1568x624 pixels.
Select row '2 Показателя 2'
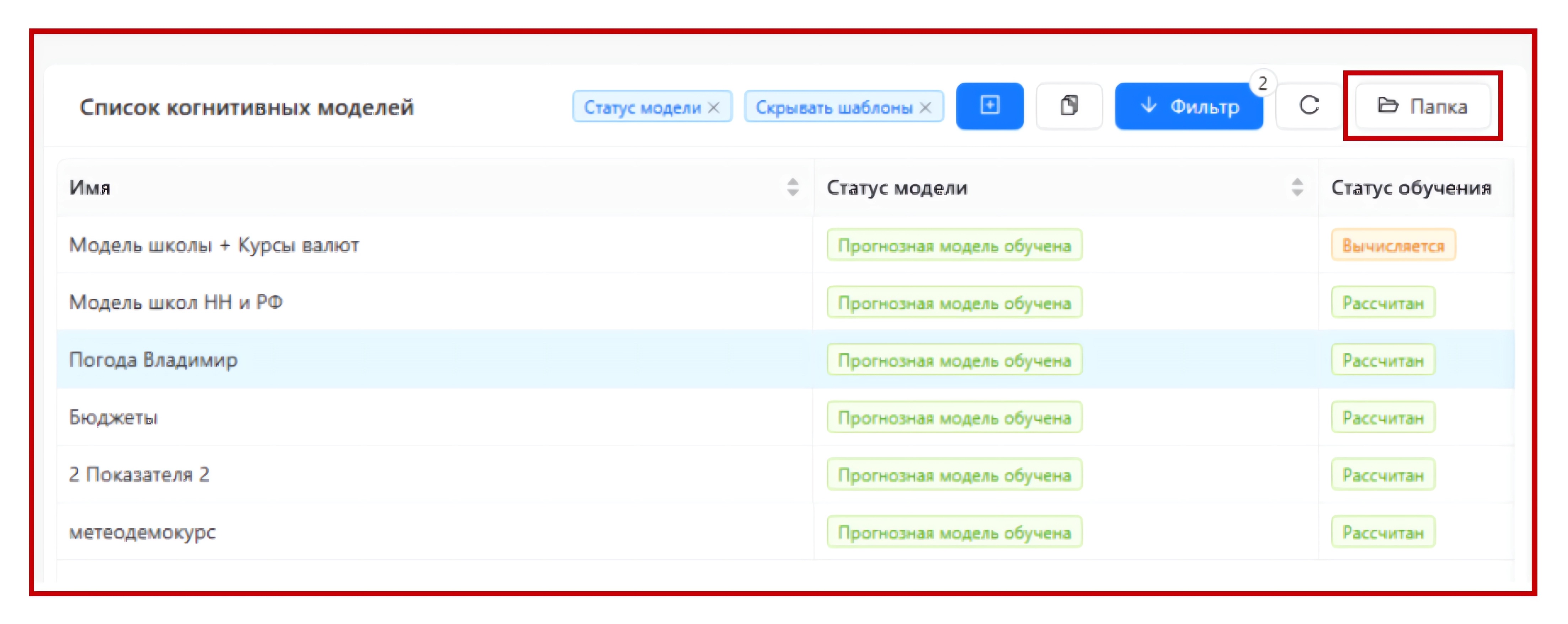tap(139, 474)
